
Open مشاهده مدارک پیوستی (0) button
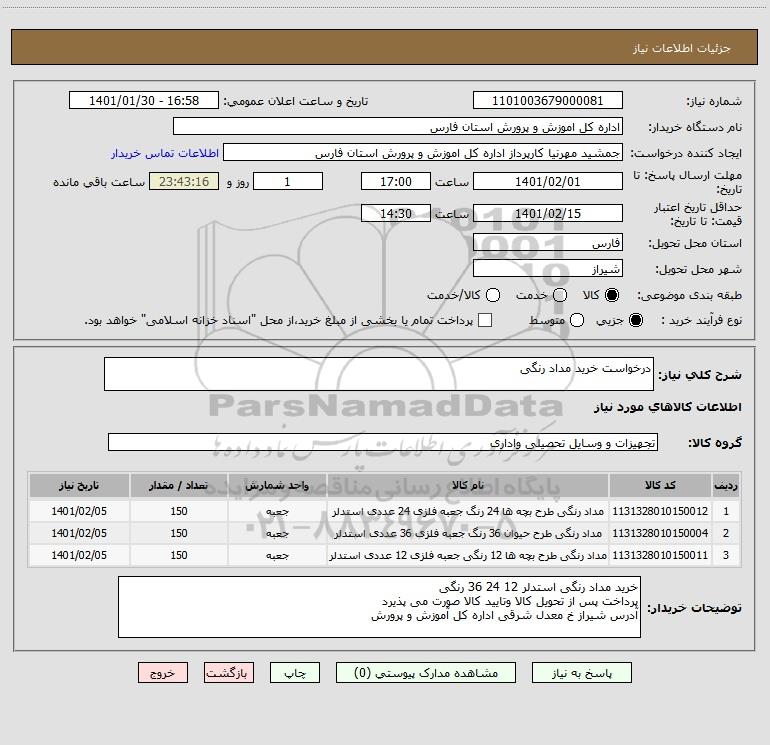tap(426, 673)
